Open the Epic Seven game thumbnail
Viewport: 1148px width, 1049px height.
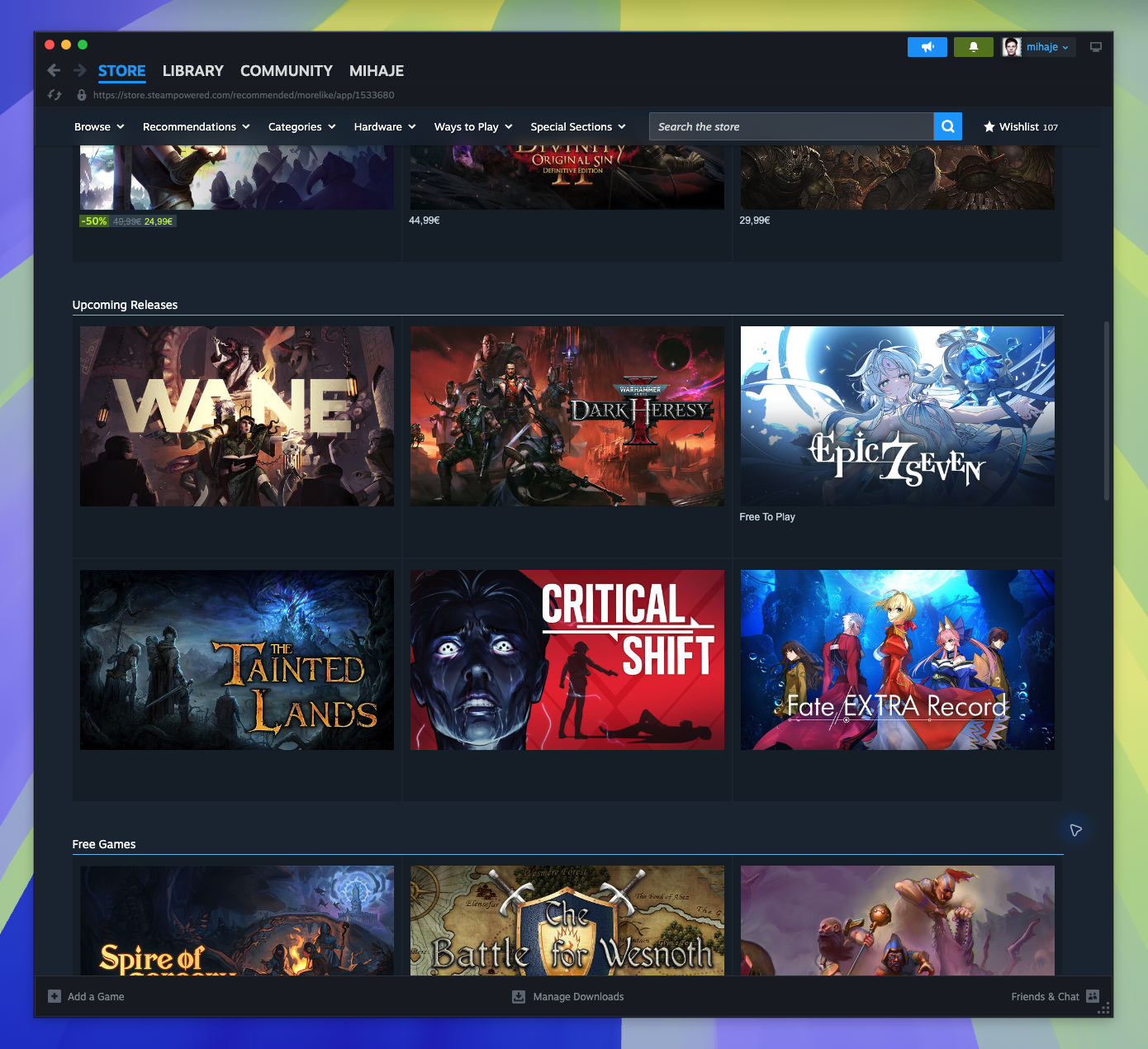coord(898,416)
